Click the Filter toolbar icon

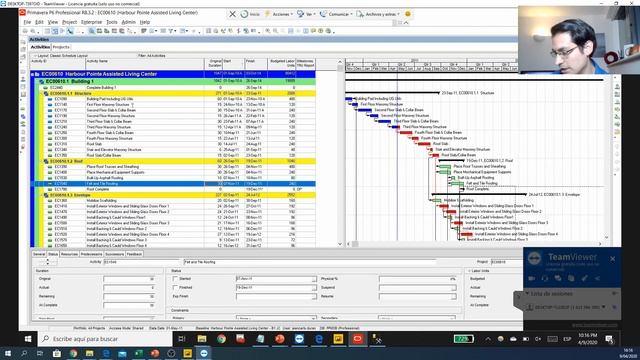click(171, 31)
